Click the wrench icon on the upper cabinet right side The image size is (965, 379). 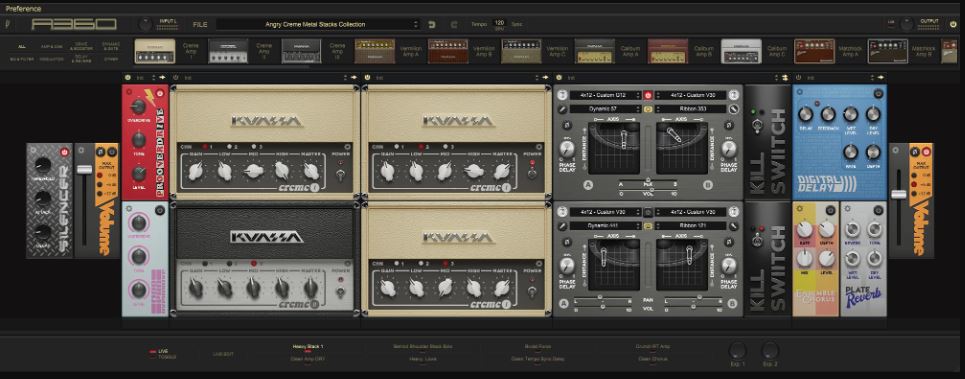coord(734,109)
